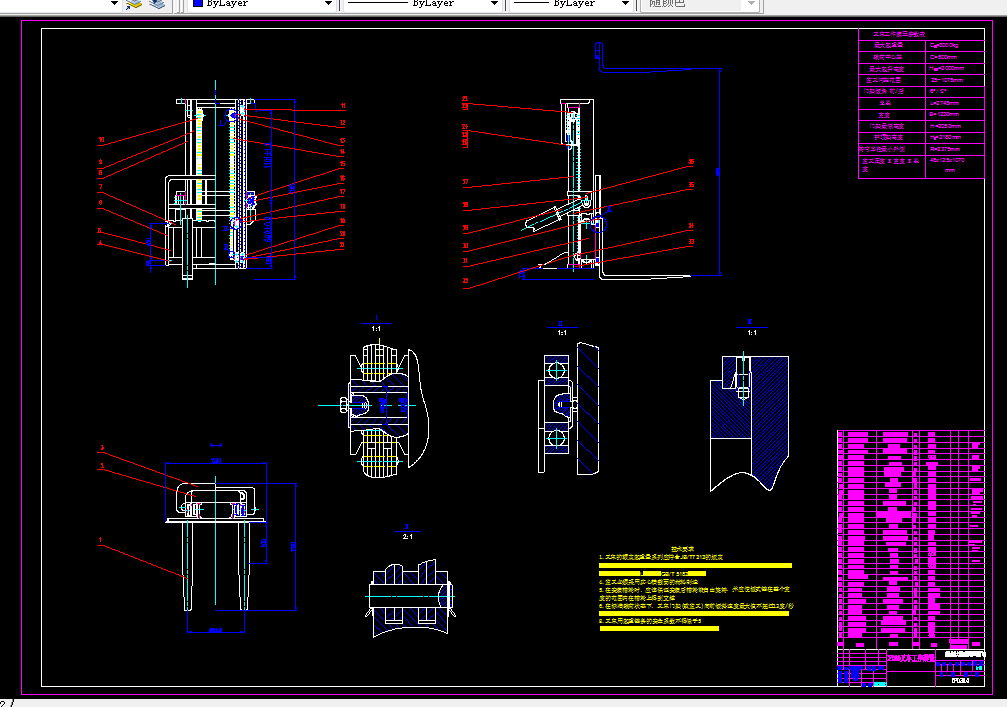Image resolution: width=1007 pixels, height=707 pixels.
Task: Expand the ByLayer color control dropdown
Action: [x=328, y=4]
